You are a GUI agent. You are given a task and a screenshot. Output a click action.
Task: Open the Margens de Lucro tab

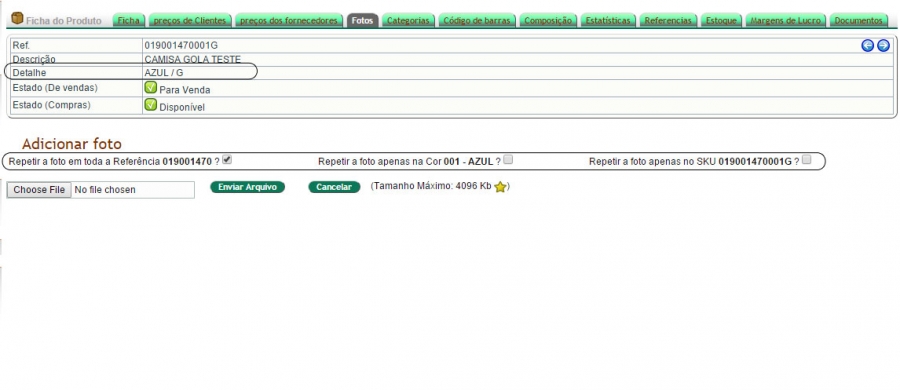[x=786, y=20]
